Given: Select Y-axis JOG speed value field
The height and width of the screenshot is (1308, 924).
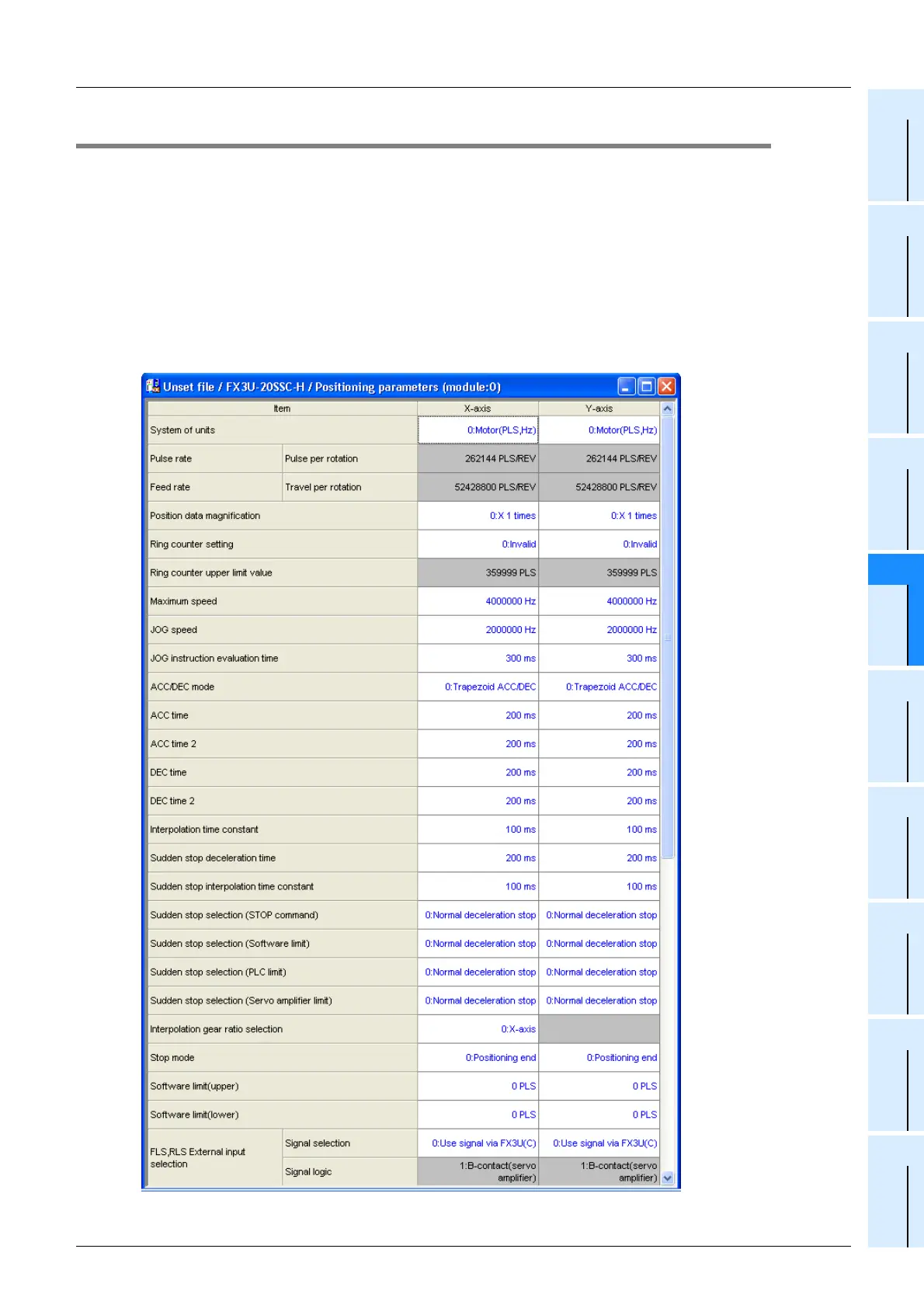Looking at the screenshot, I should point(599,630).
